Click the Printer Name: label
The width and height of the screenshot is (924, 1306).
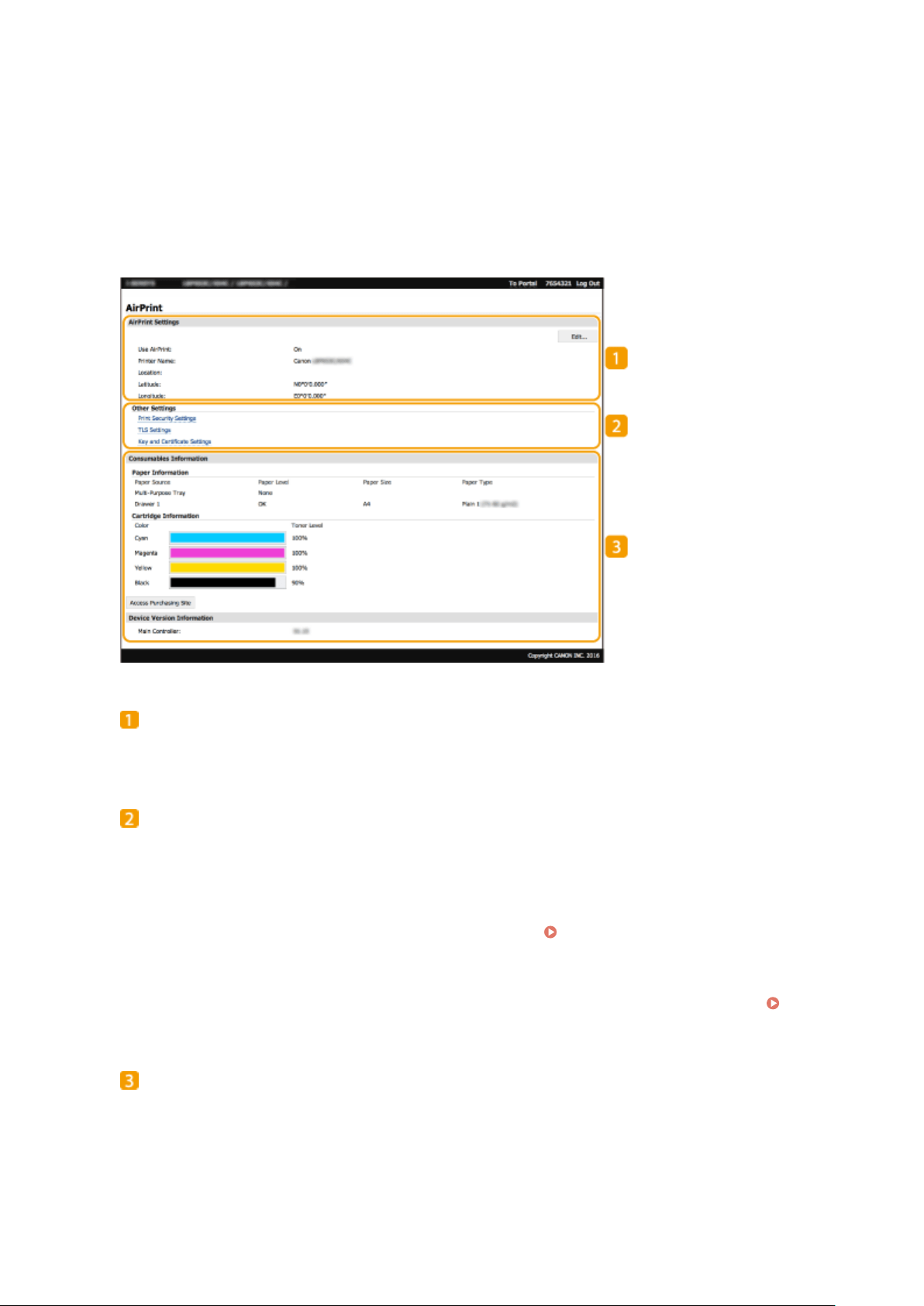click(157, 361)
